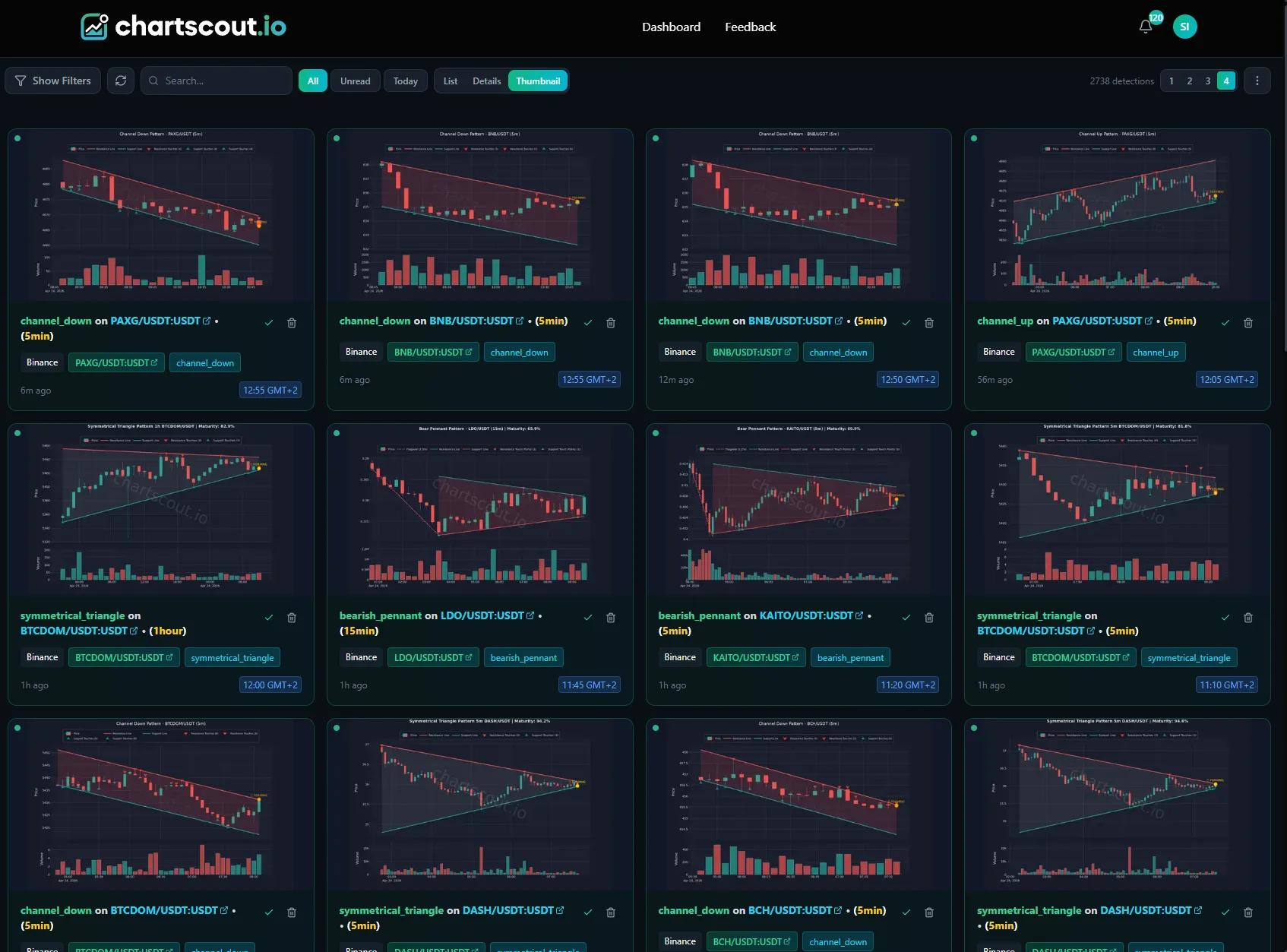Image resolution: width=1287 pixels, height=952 pixels.
Task: Delete the PAXG channel_up detection
Action: tap(1248, 323)
